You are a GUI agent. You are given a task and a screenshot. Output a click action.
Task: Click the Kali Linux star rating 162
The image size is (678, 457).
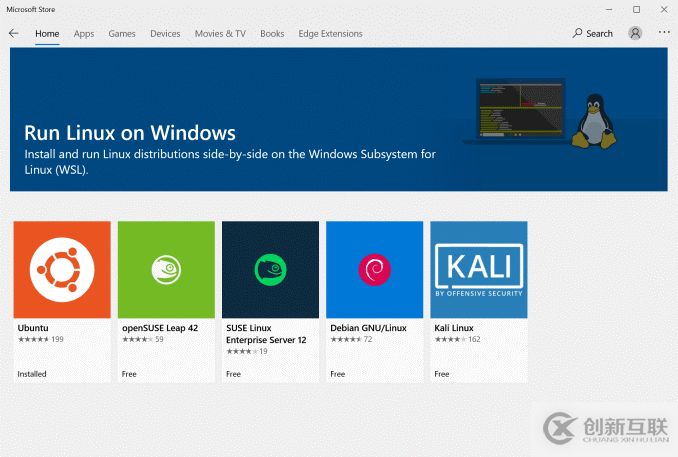point(457,339)
